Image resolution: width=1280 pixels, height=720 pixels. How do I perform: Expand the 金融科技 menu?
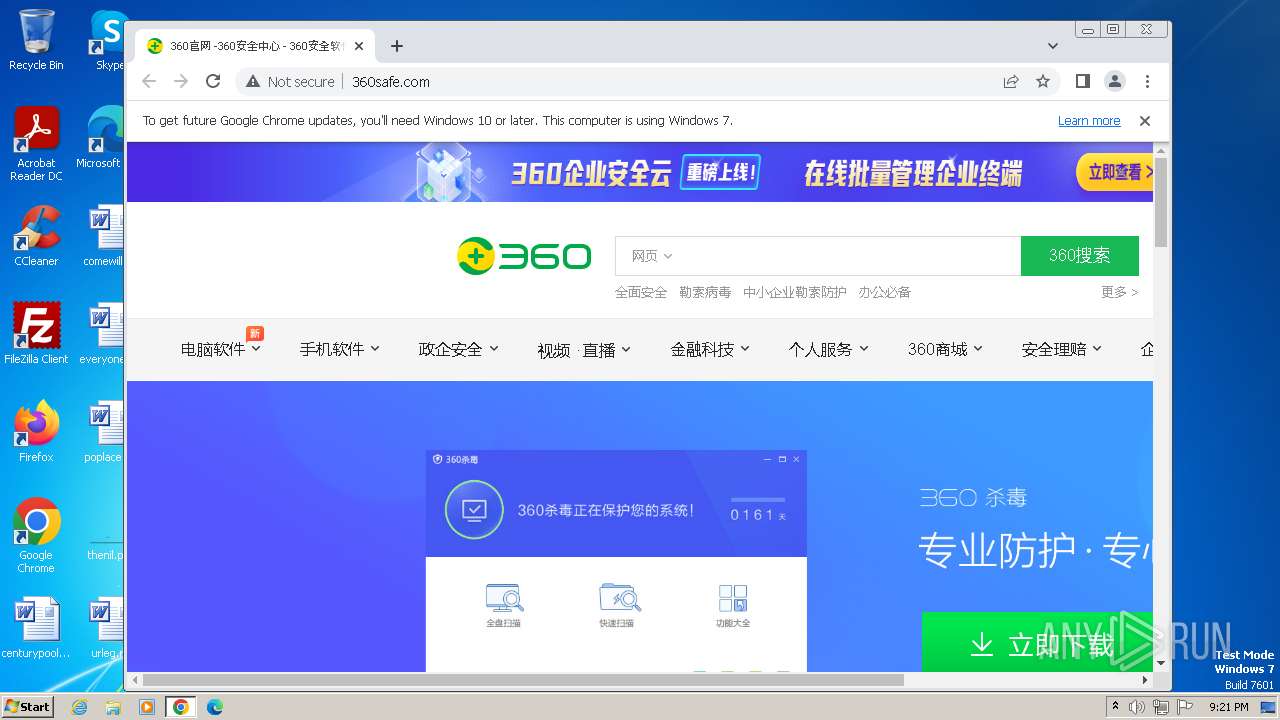[710, 349]
